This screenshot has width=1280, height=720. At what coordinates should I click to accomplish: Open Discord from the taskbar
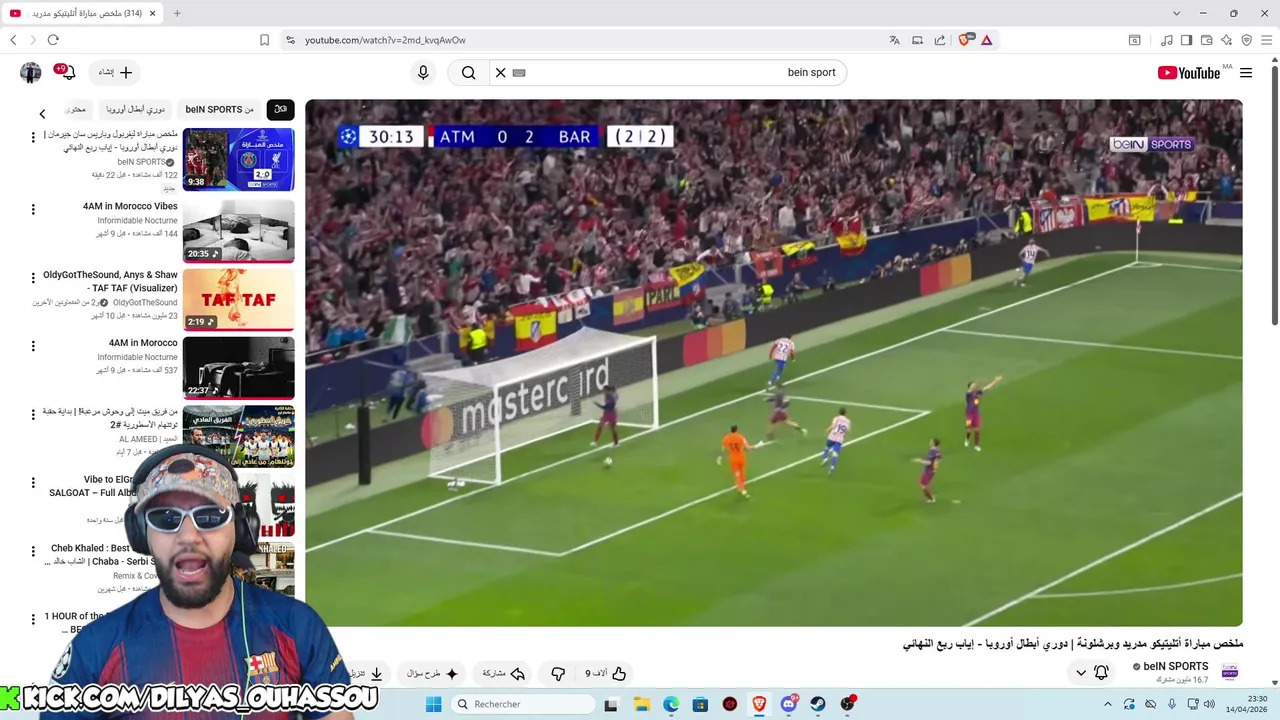click(x=789, y=704)
